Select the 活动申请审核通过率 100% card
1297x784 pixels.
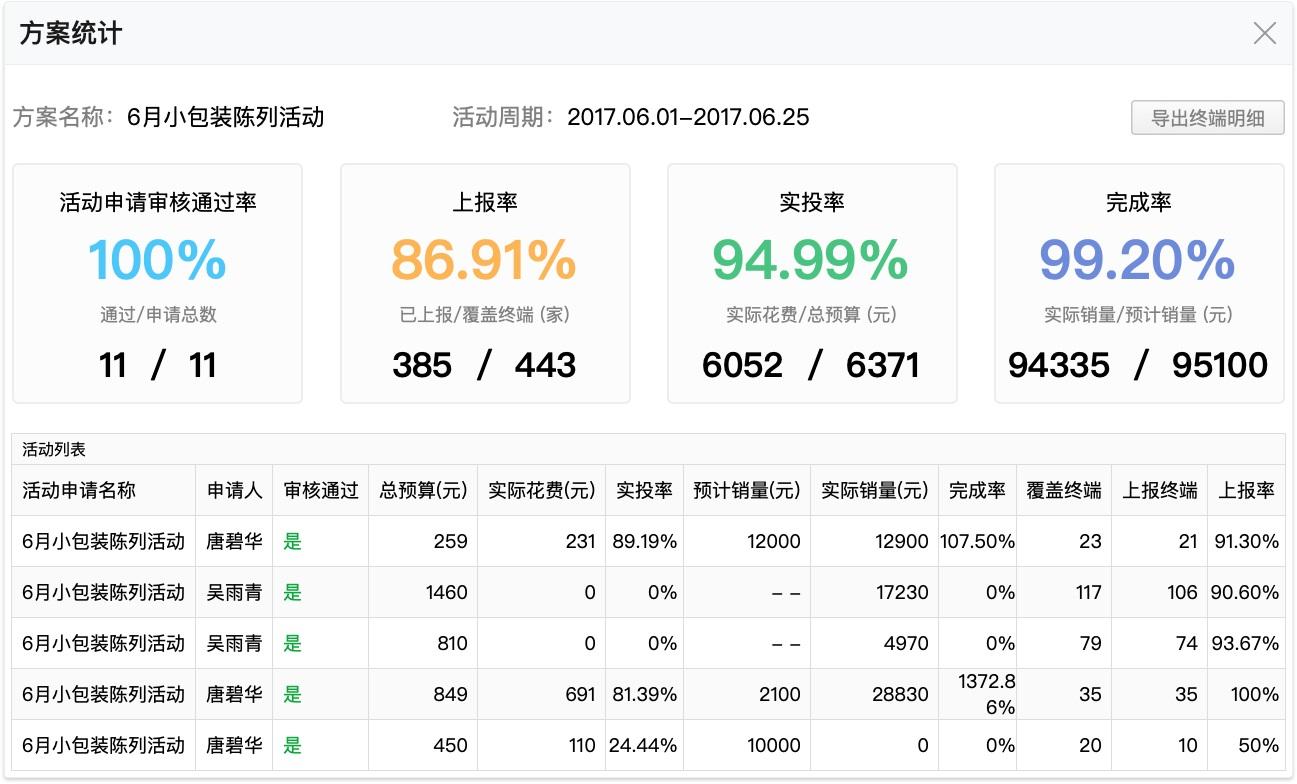point(157,284)
